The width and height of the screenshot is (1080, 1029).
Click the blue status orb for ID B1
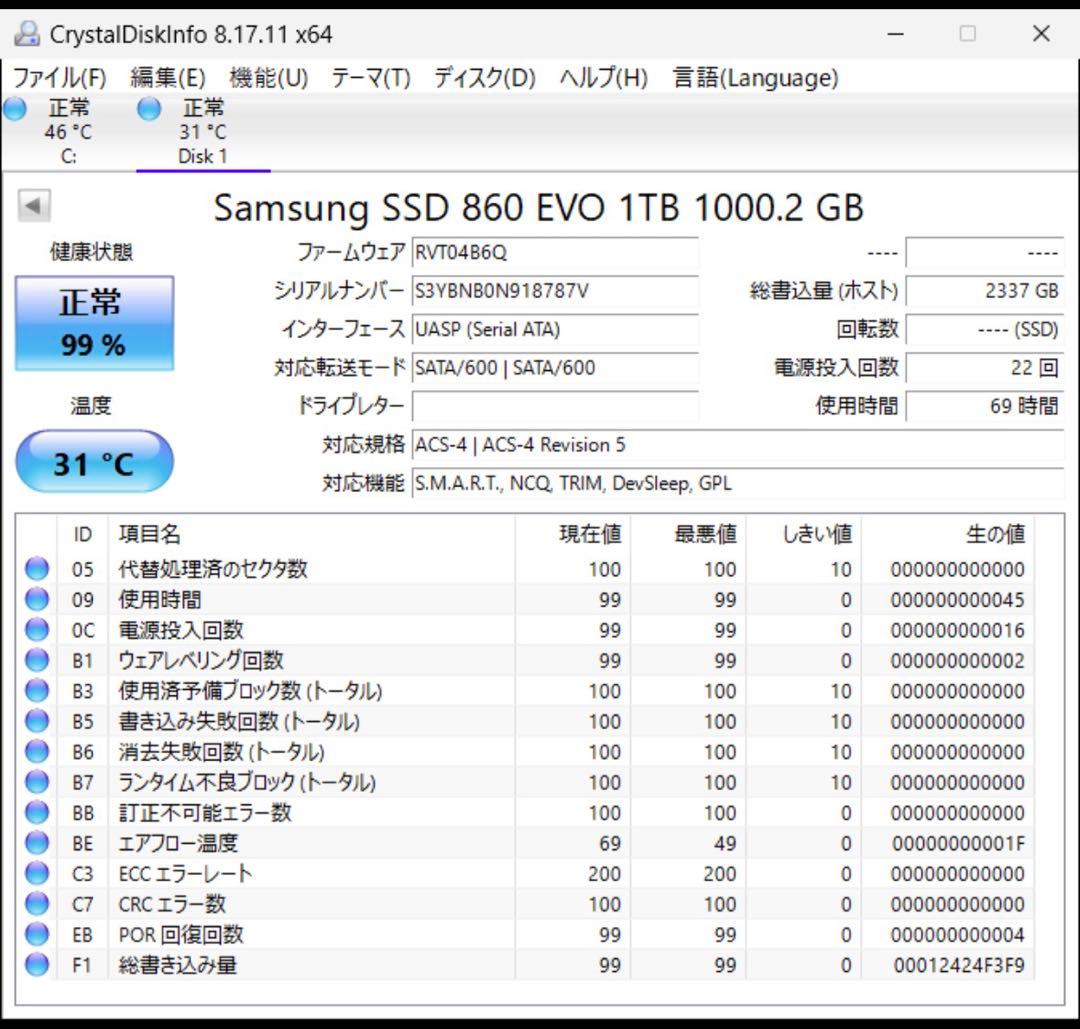37,660
